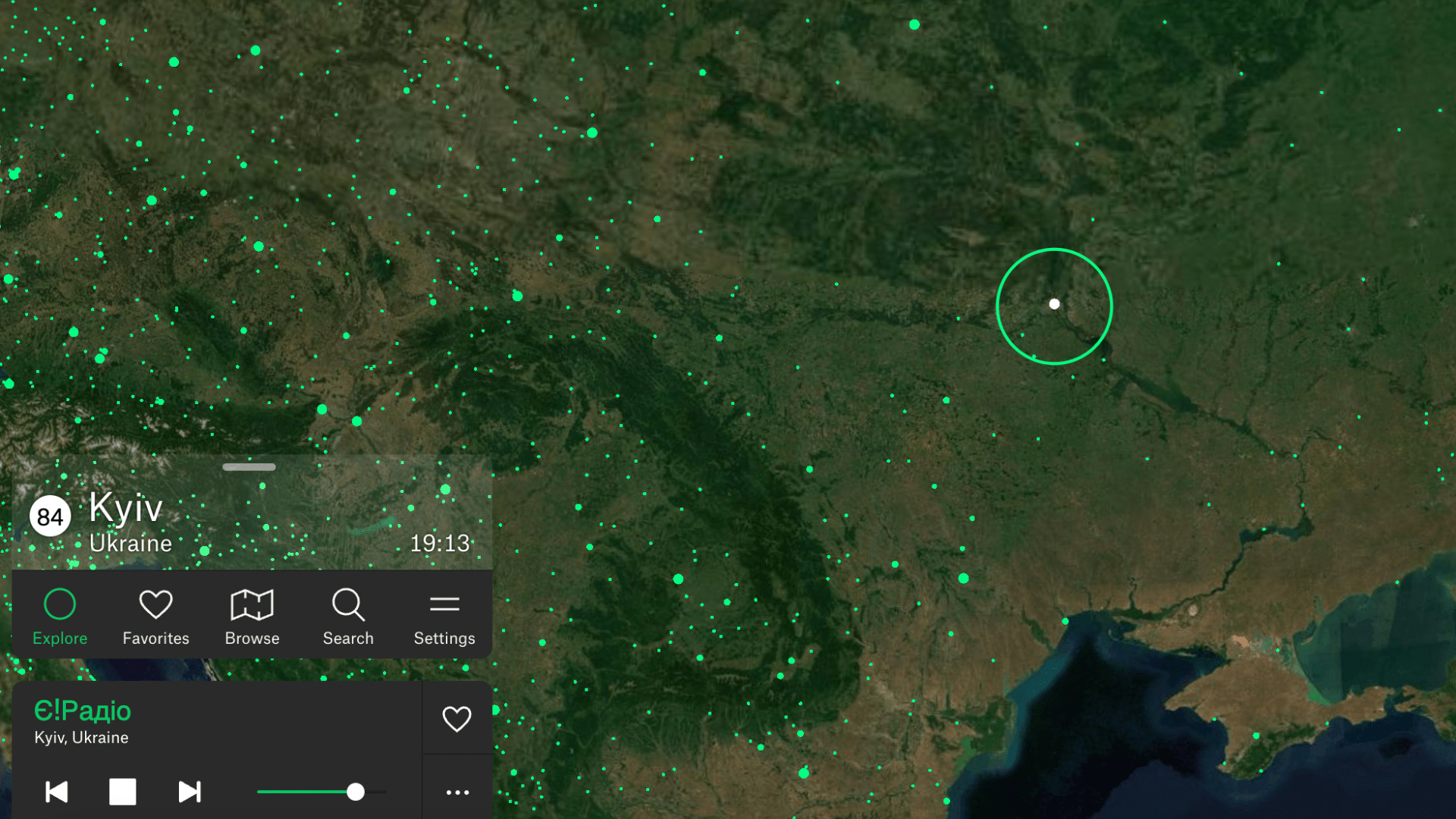Click the 84 stations count badge
The image size is (1456, 819).
50,516
